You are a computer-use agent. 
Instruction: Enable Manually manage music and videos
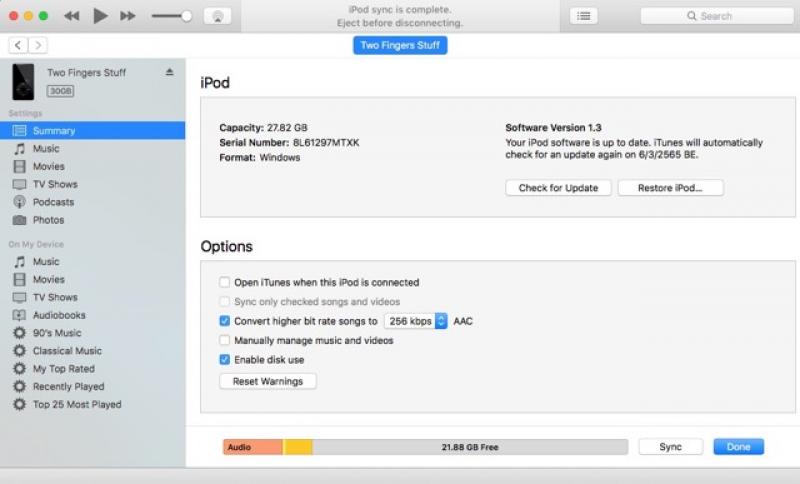coord(224,340)
